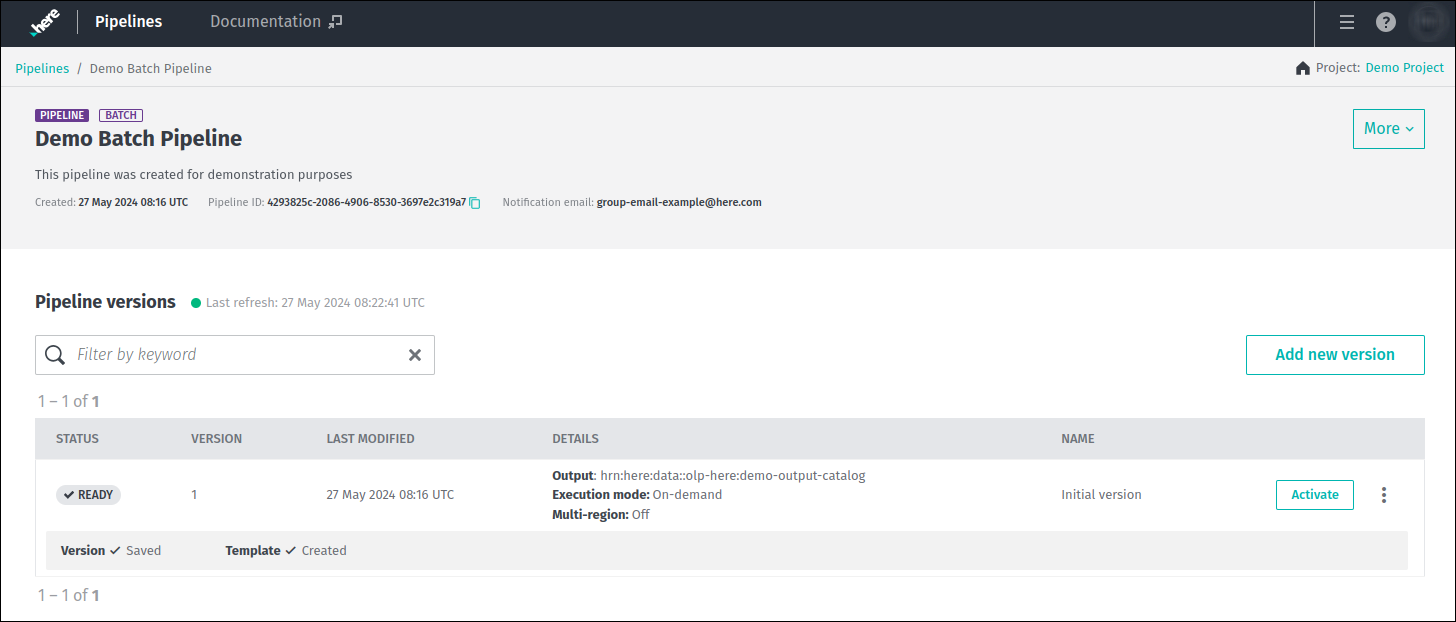Click the Template Created status text
Image resolution: width=1456 pixels, height=622 pixels.
point(286,551)
